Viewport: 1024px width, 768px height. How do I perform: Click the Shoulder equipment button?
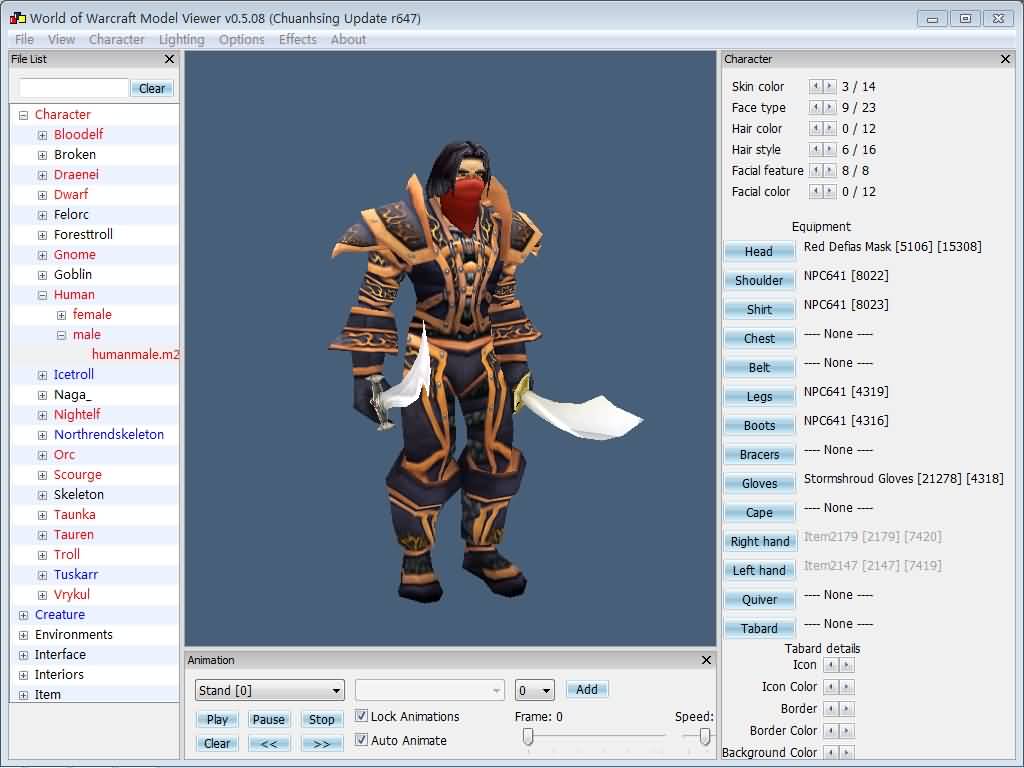pyautogui.click(x=759, y=280)
